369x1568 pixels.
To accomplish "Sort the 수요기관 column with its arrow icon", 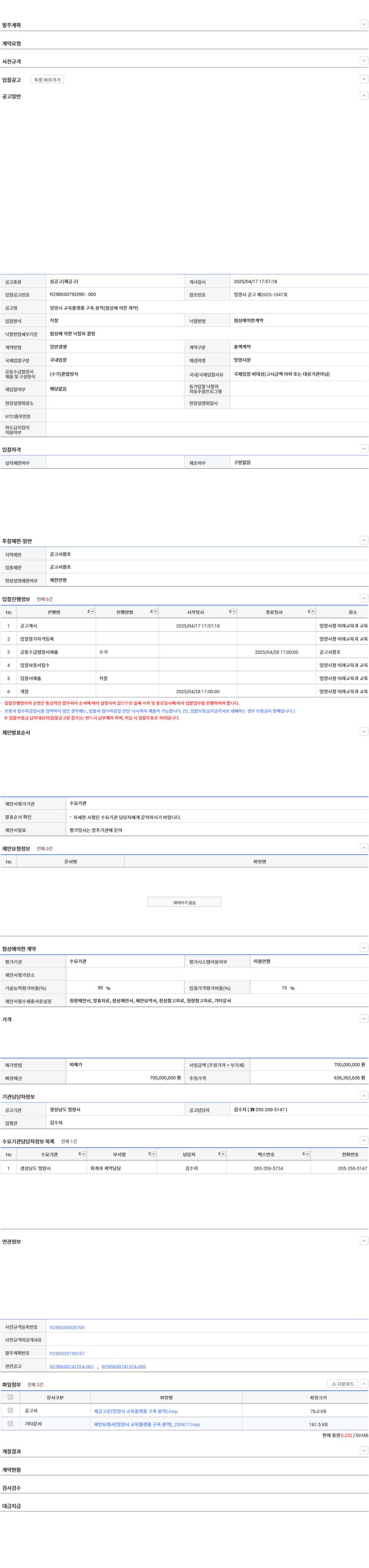I will point(80,1154).
